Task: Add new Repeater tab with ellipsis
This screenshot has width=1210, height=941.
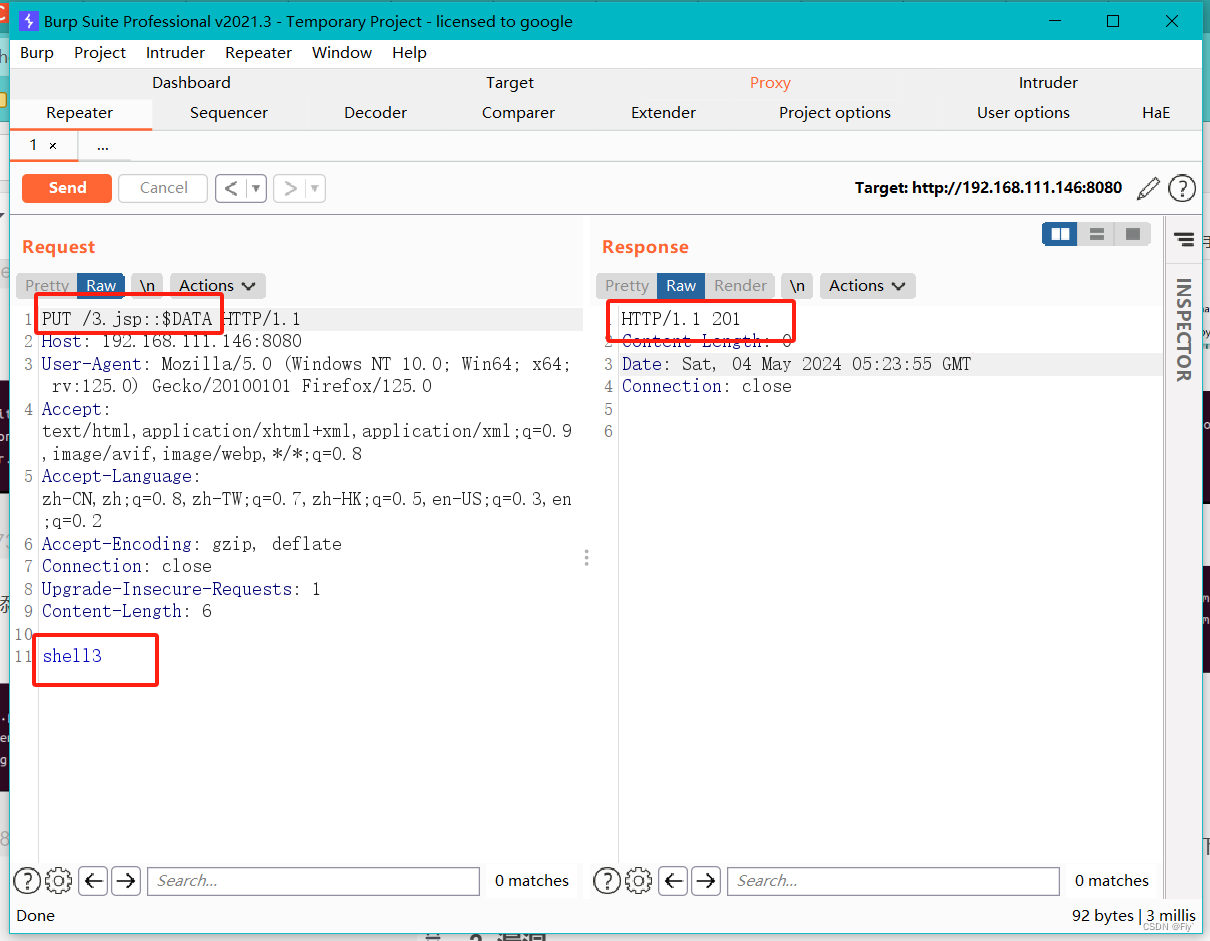Action: pyautogui.click(x=103, y=146)
